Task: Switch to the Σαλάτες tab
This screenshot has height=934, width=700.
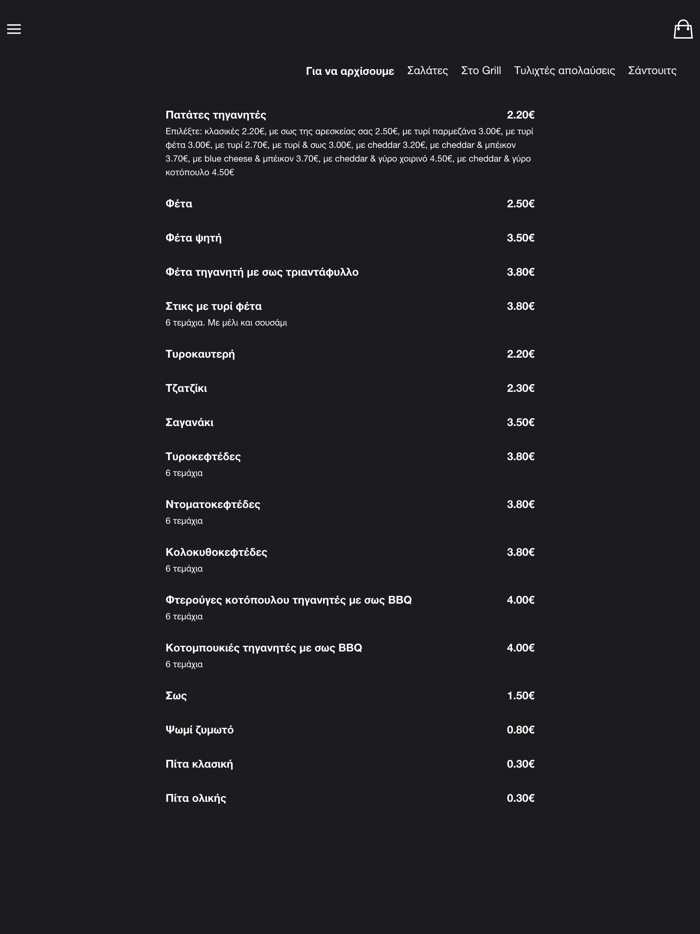Action: (427, 71)
